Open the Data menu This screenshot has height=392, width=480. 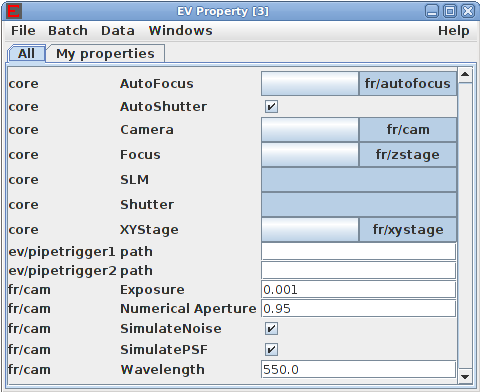[x=118, y=31]
